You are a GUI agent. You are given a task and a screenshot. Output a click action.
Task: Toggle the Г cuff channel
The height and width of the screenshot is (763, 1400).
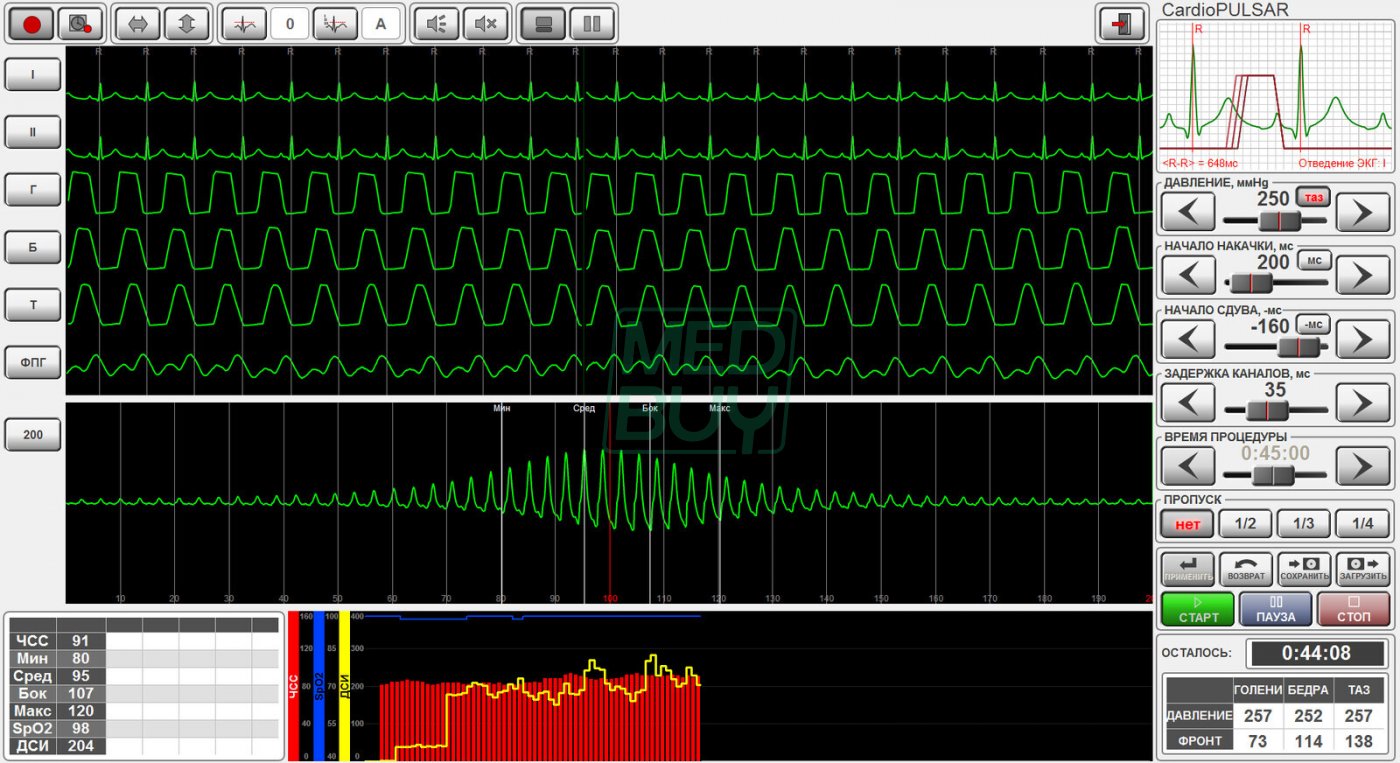coord(33,189)
